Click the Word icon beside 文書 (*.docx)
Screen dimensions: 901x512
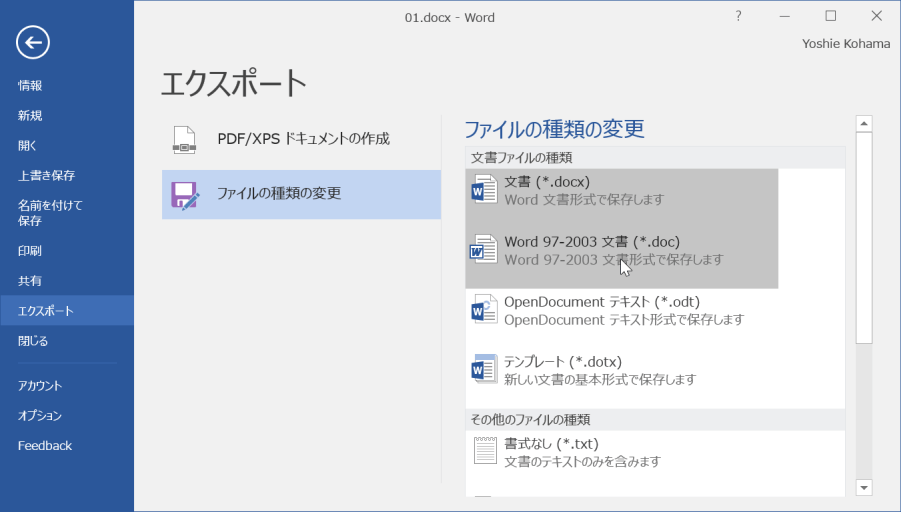[x=484, y=190]
